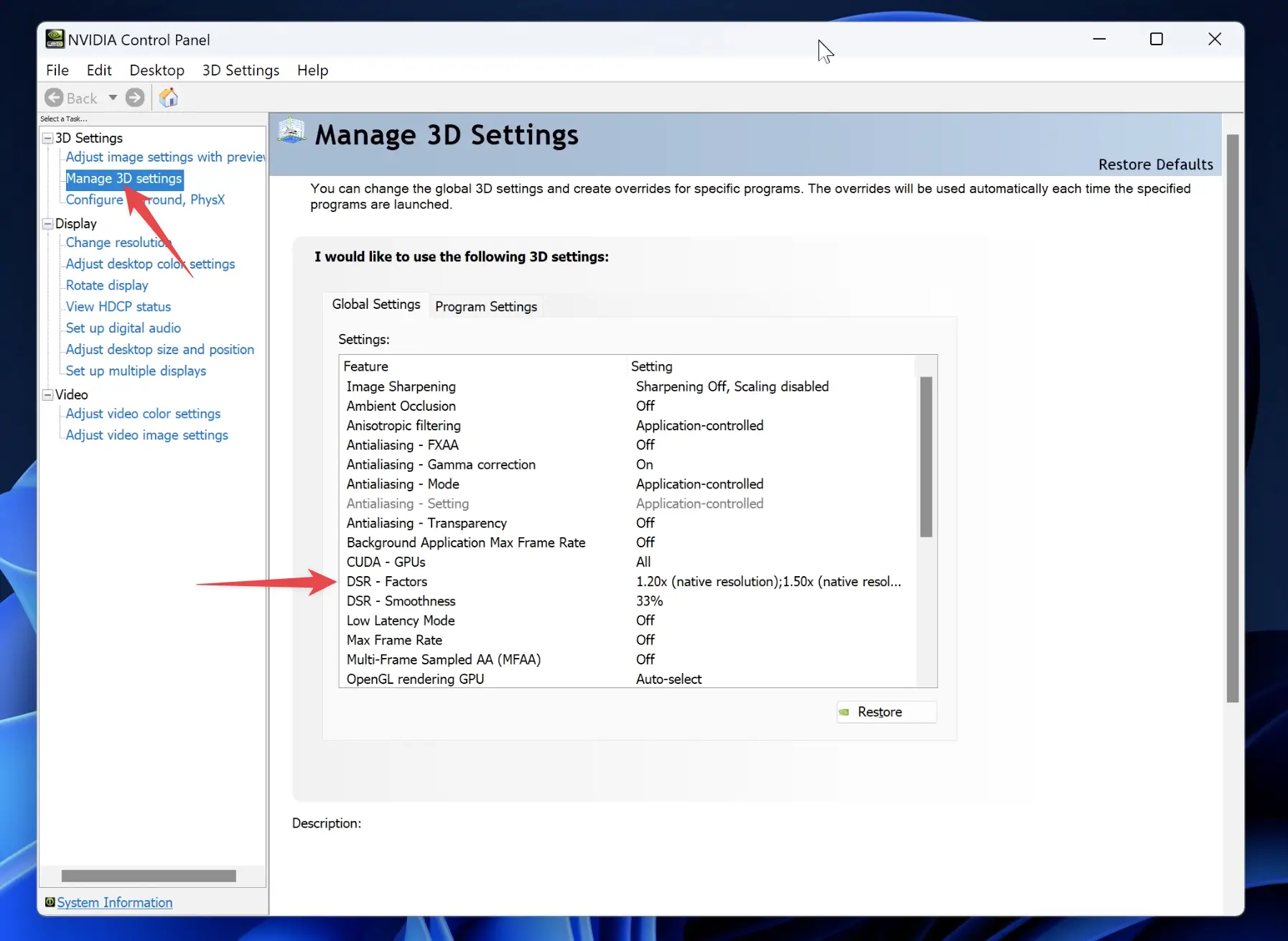
Task: Select DSR - Smoothness row
Action: pos(628,601)
